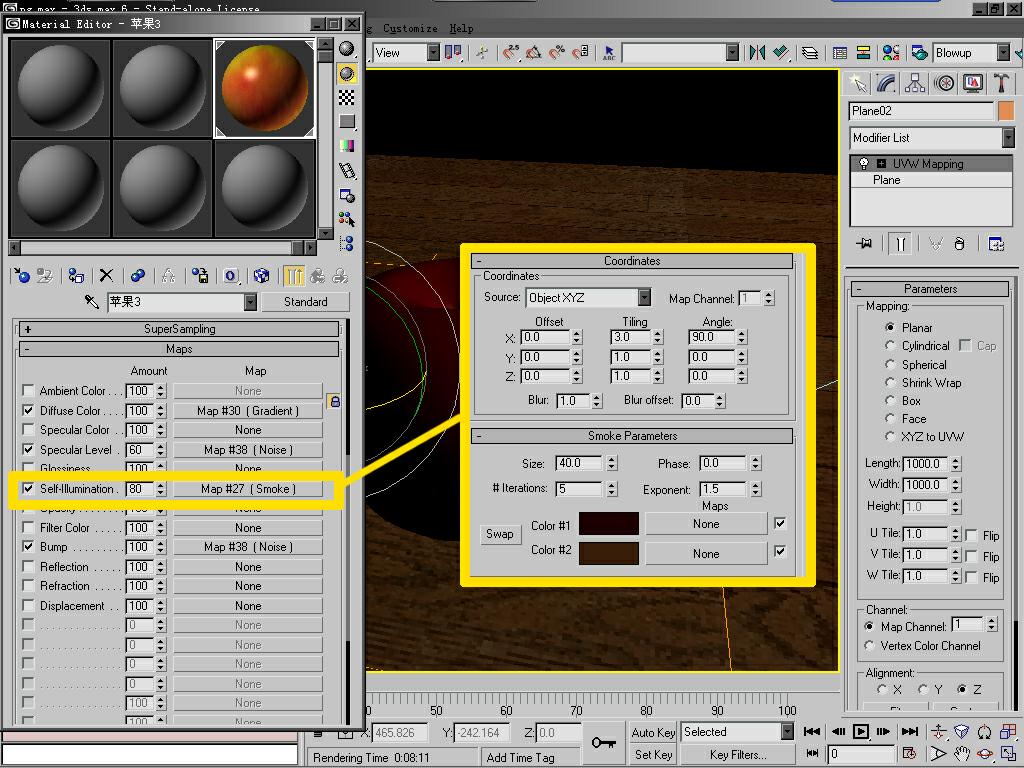Select Spherical mapping radio button

889,364
